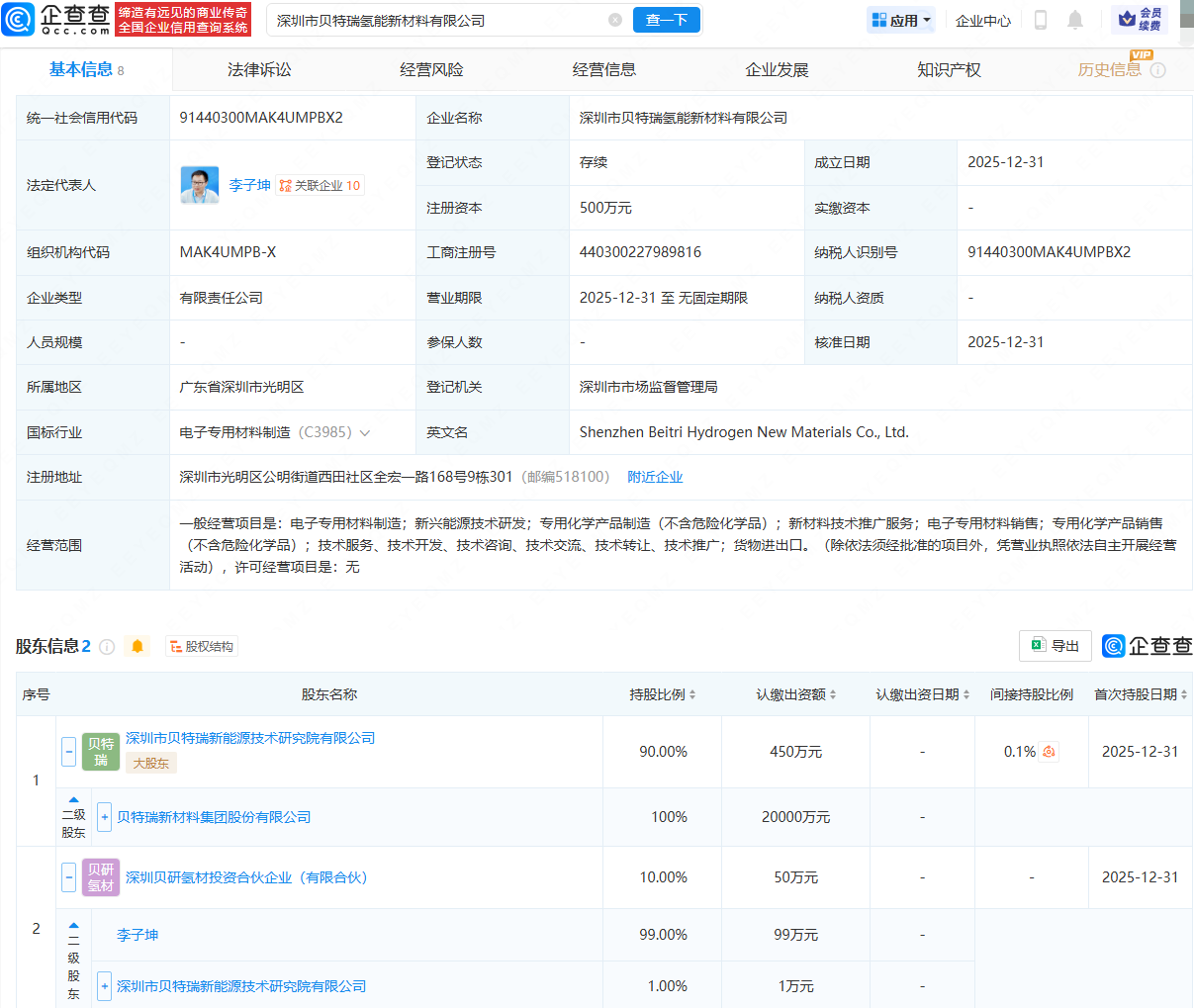Sort by 持股比例 column
1194x1008 pixels.
[662, 694]
